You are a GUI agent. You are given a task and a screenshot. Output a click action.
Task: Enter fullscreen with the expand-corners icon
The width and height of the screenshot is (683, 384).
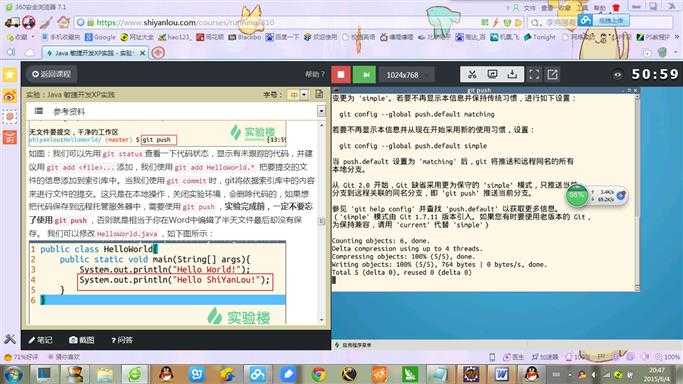point(534,74)
